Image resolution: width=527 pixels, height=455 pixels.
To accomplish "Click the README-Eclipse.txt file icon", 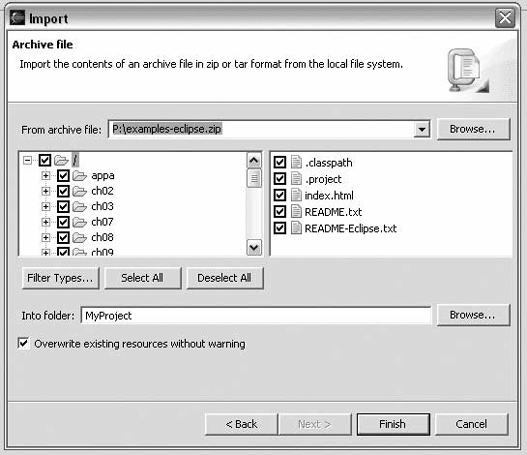I will coord(296,228).
